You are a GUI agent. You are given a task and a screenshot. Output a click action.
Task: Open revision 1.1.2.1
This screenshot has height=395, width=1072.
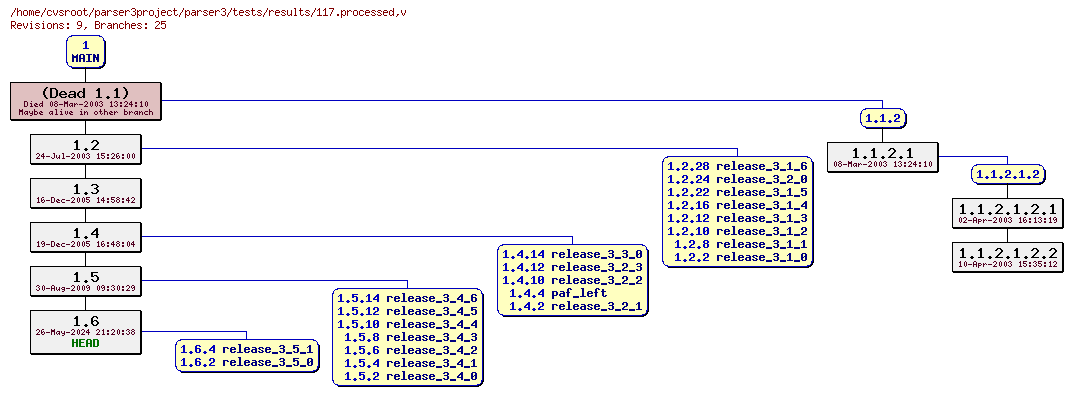tap(883, 157)
